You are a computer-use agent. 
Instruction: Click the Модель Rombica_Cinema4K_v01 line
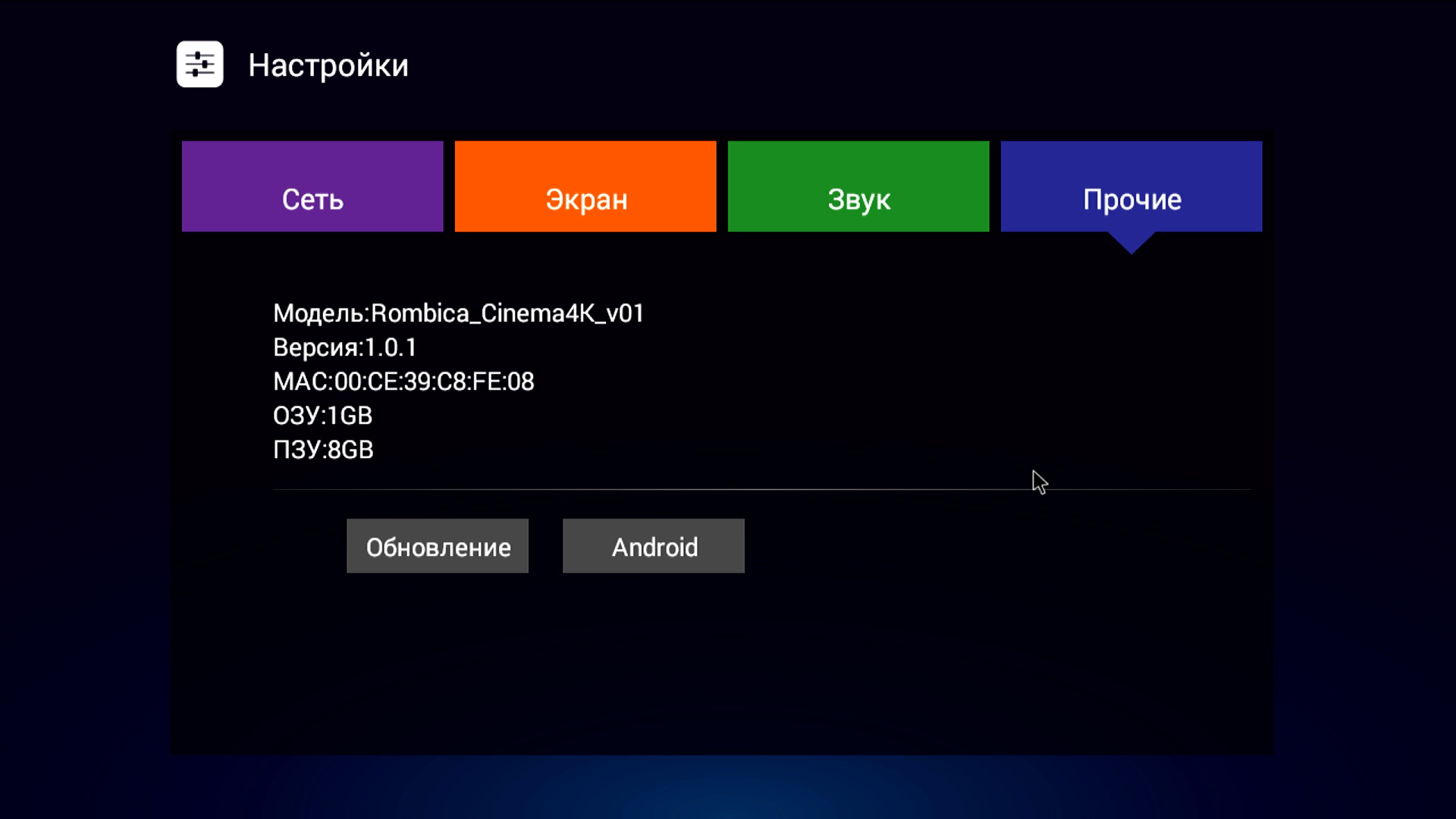click(x=458, y=313)
